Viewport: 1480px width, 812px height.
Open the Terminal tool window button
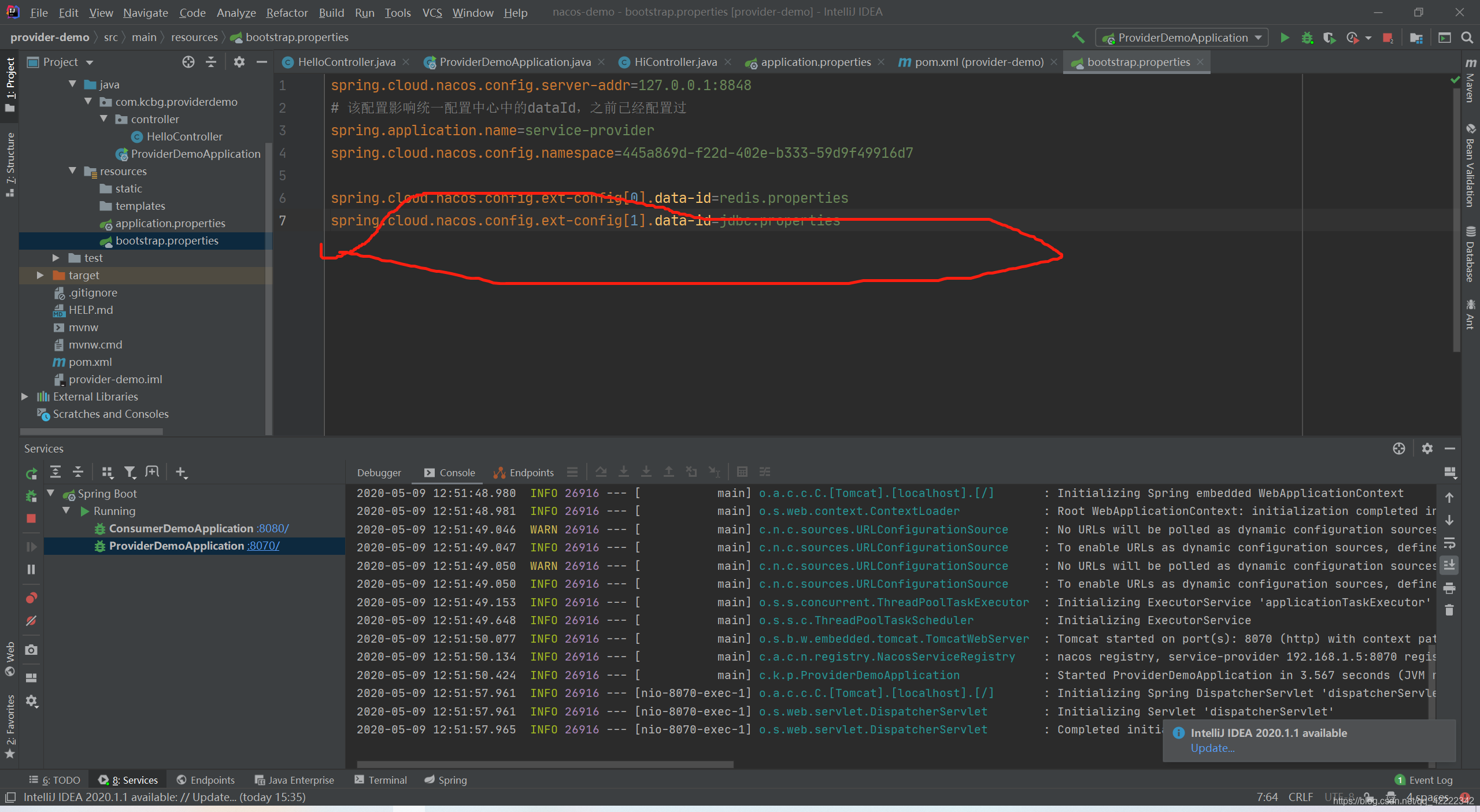point(380,780)
